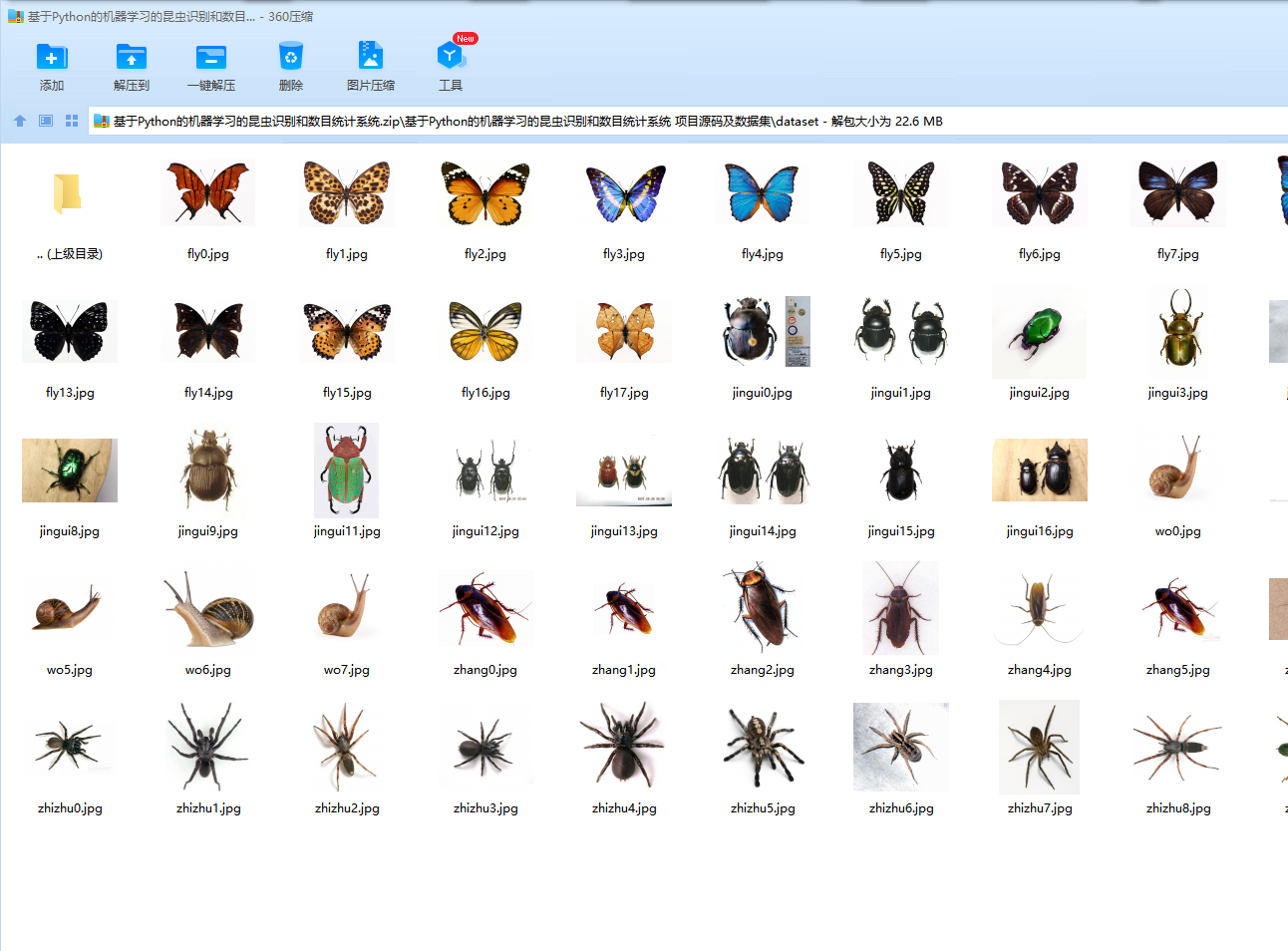Image resolution: width=1288 pixels, height=951 pixels.
Task: Select the zhang5.jpg thumbnail
Action: click(x=1178, y=608)
